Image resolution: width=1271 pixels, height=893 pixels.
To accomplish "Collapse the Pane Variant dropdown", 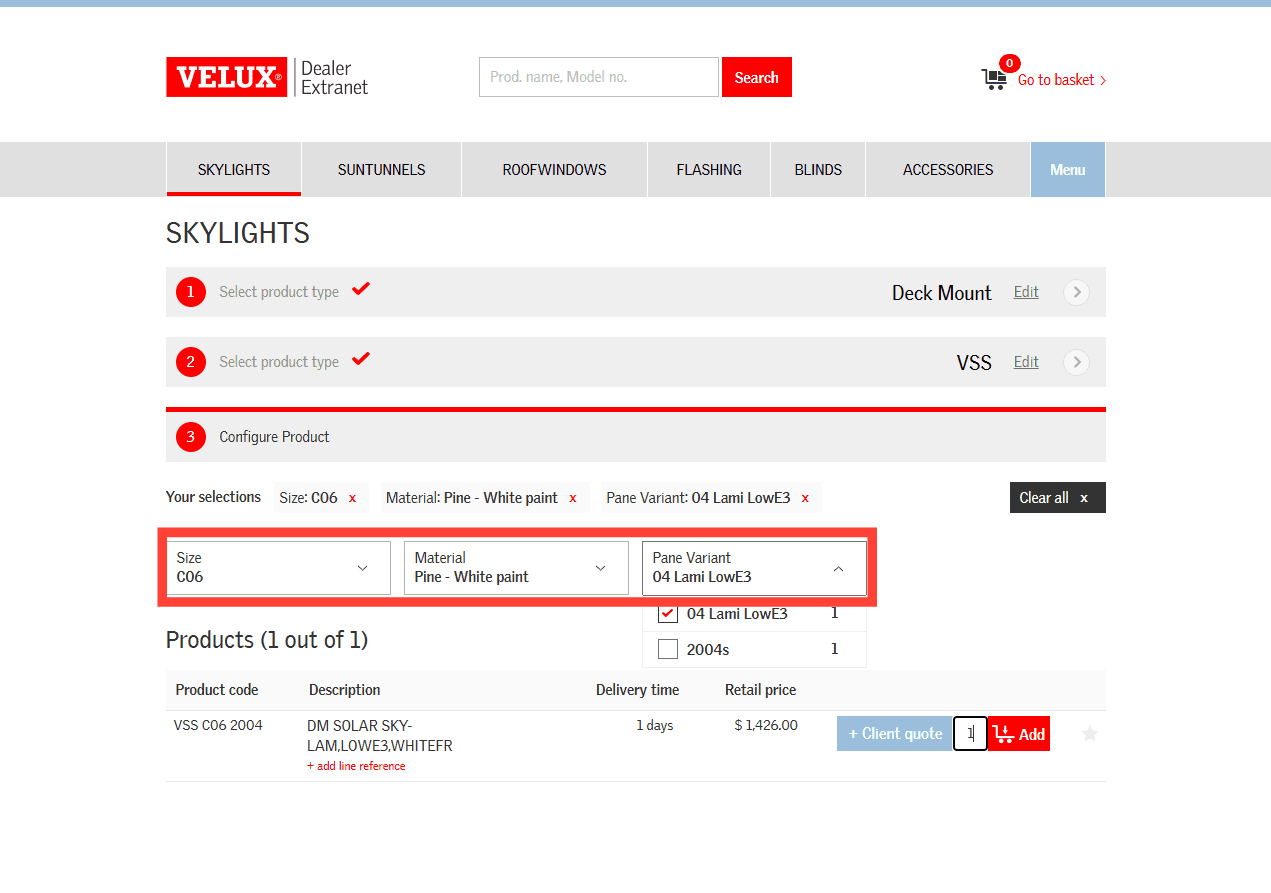I will click(754, 568).
